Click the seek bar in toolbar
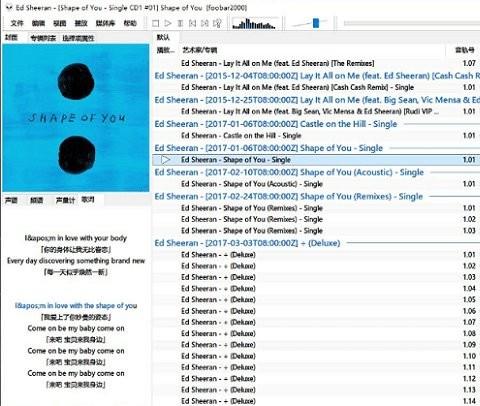Image resolution: width=480 pixels, height=406 pixels. tap(412, 23)
